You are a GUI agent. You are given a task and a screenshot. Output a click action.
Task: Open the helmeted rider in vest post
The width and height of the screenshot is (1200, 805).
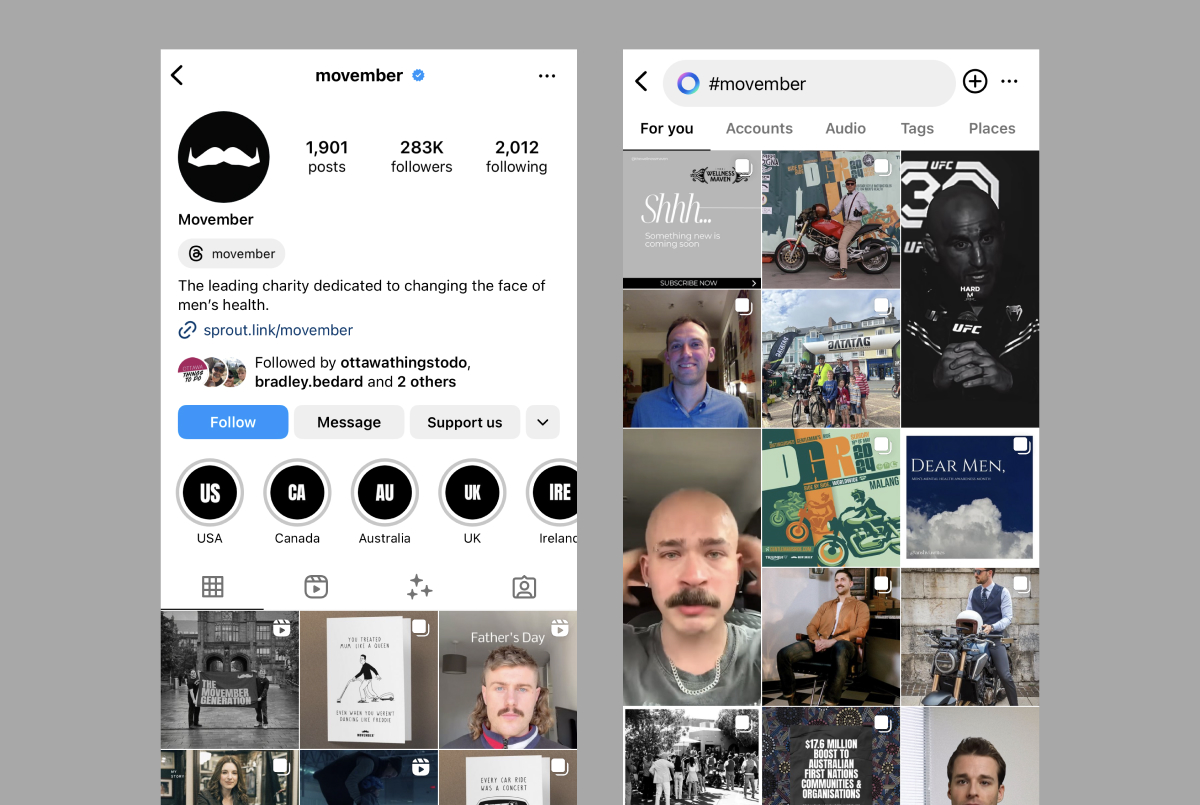pyautogui.click(x=970, y=637)
